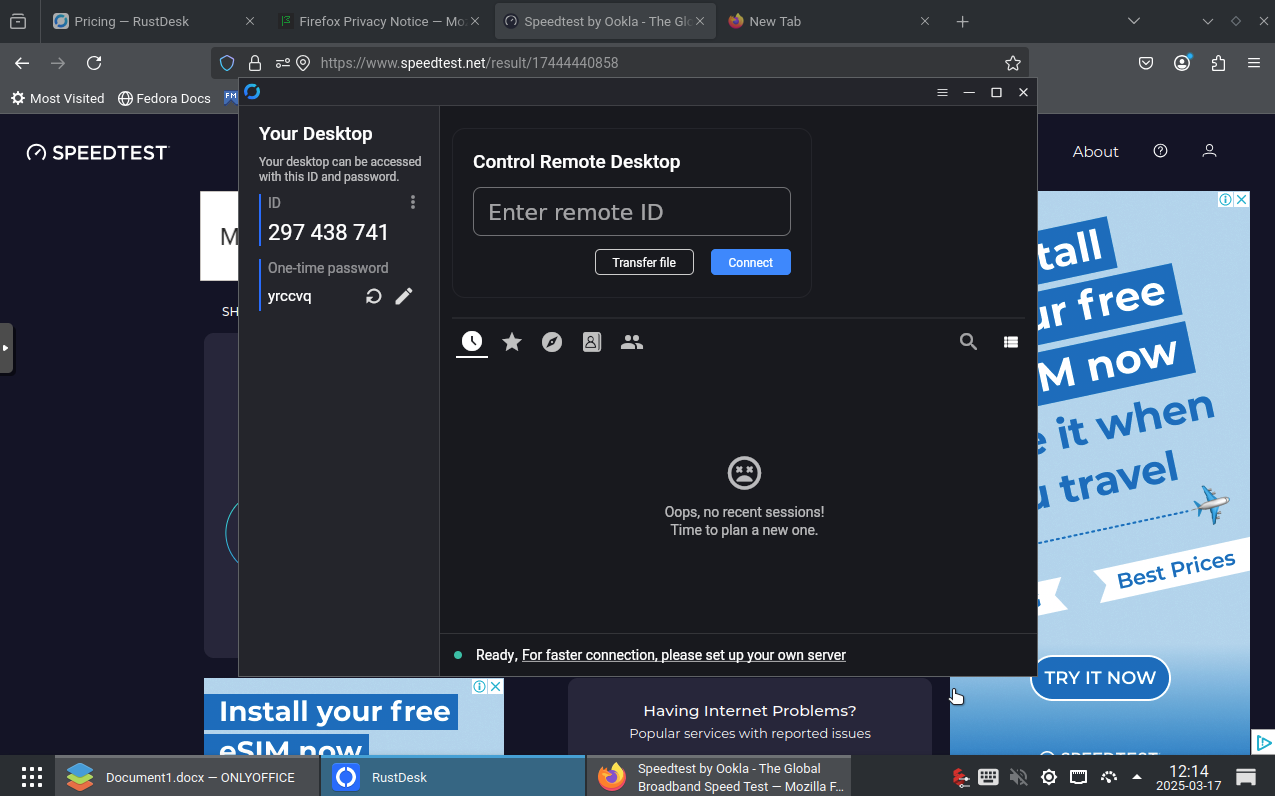Select RustDesk in the taskbar

[452, 777]
